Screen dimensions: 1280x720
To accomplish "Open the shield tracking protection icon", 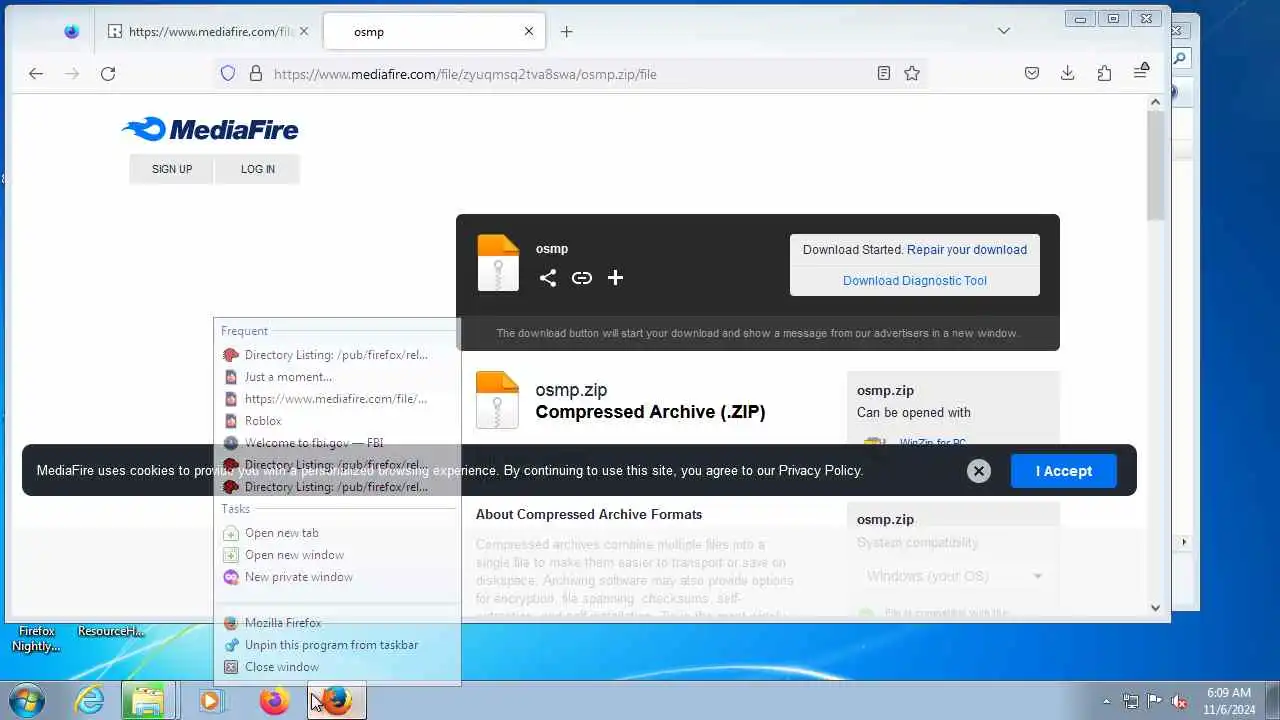I will 228,73.
